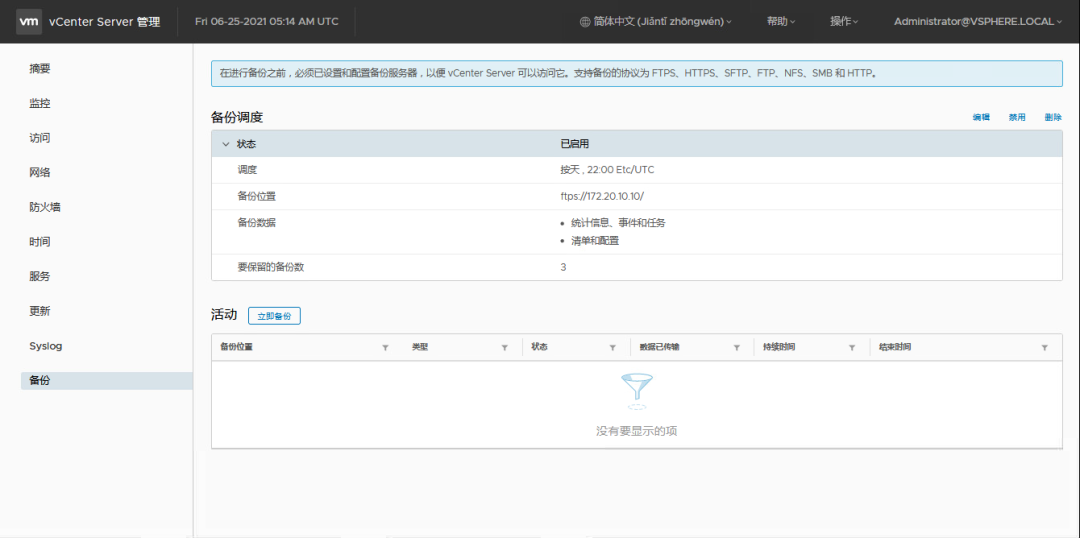Click the 类型 column header
1080x538 pixels.
(420, 347)
